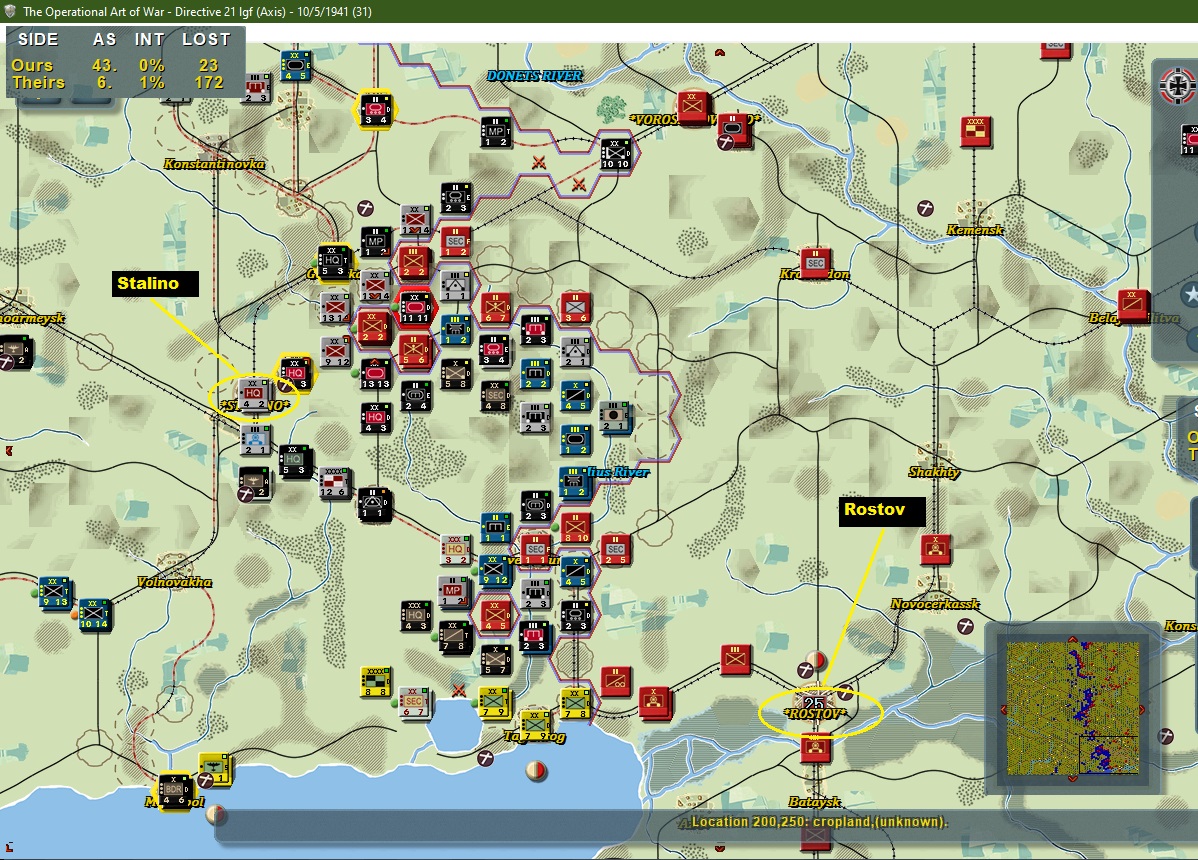The image size is (1198, 860).
Task: Select the black XX 10-10 unit on the river bend
Action: (615, 154)
